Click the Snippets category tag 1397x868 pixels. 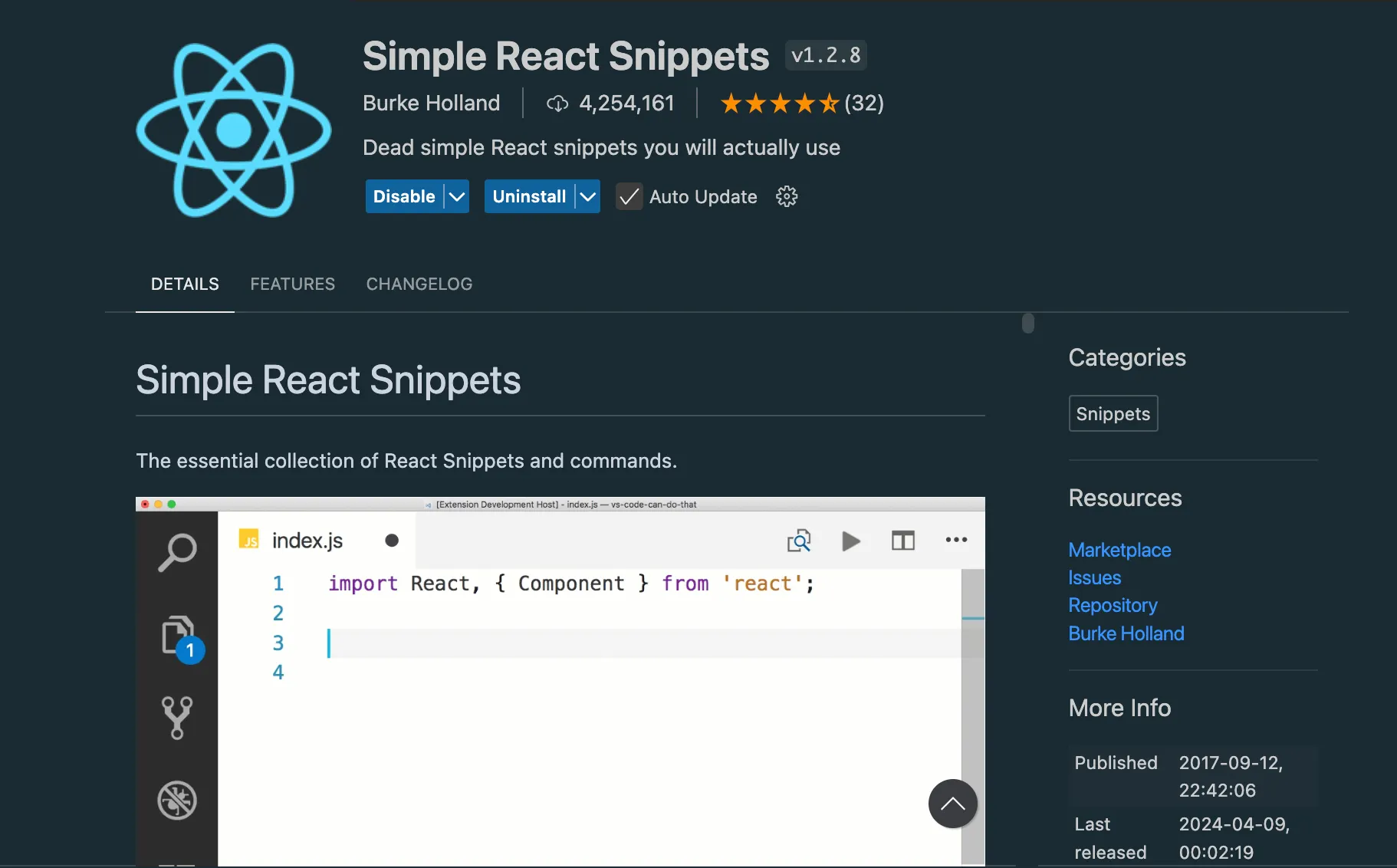1113,414
